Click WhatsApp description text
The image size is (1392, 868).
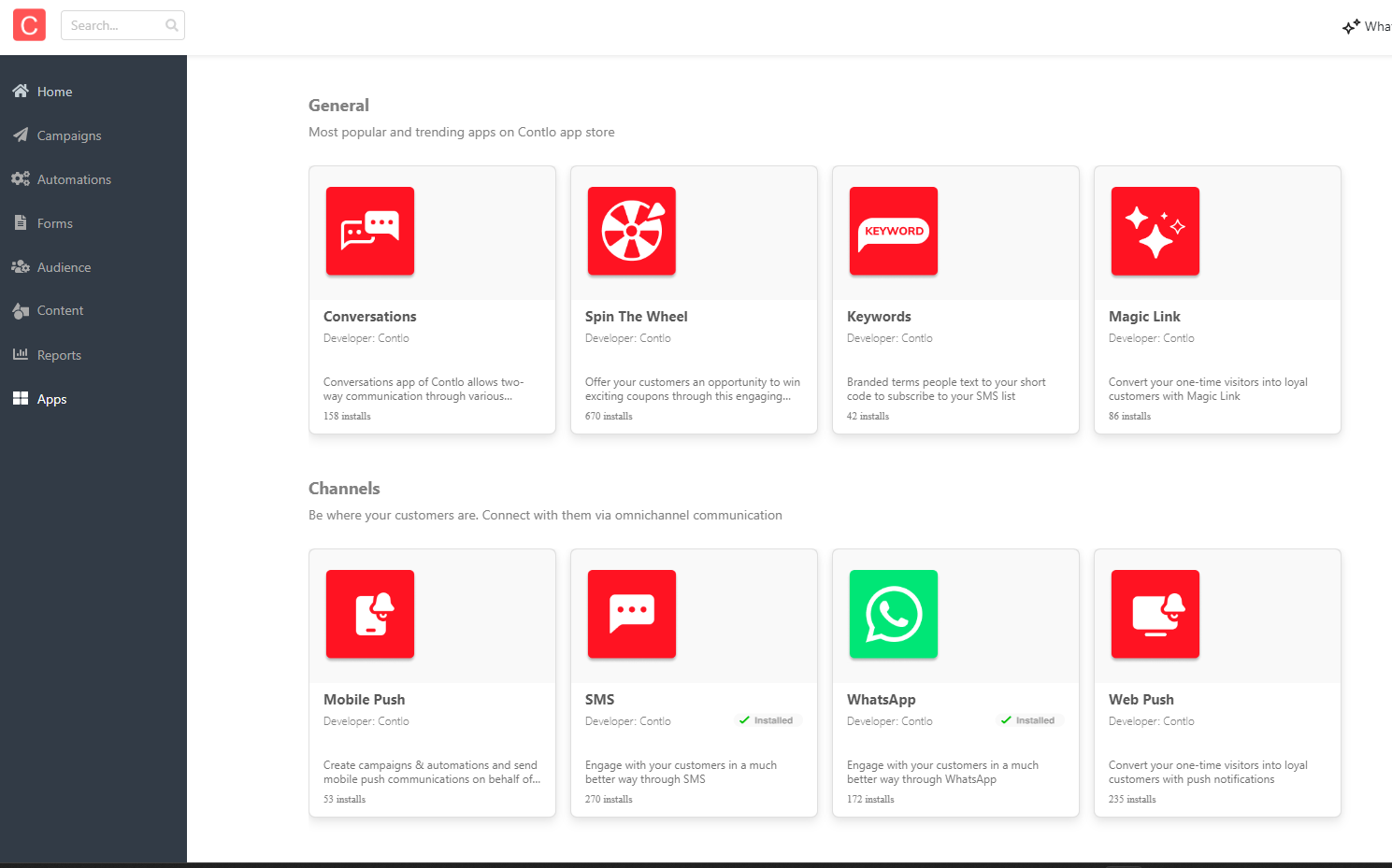(x=942, y=772)
